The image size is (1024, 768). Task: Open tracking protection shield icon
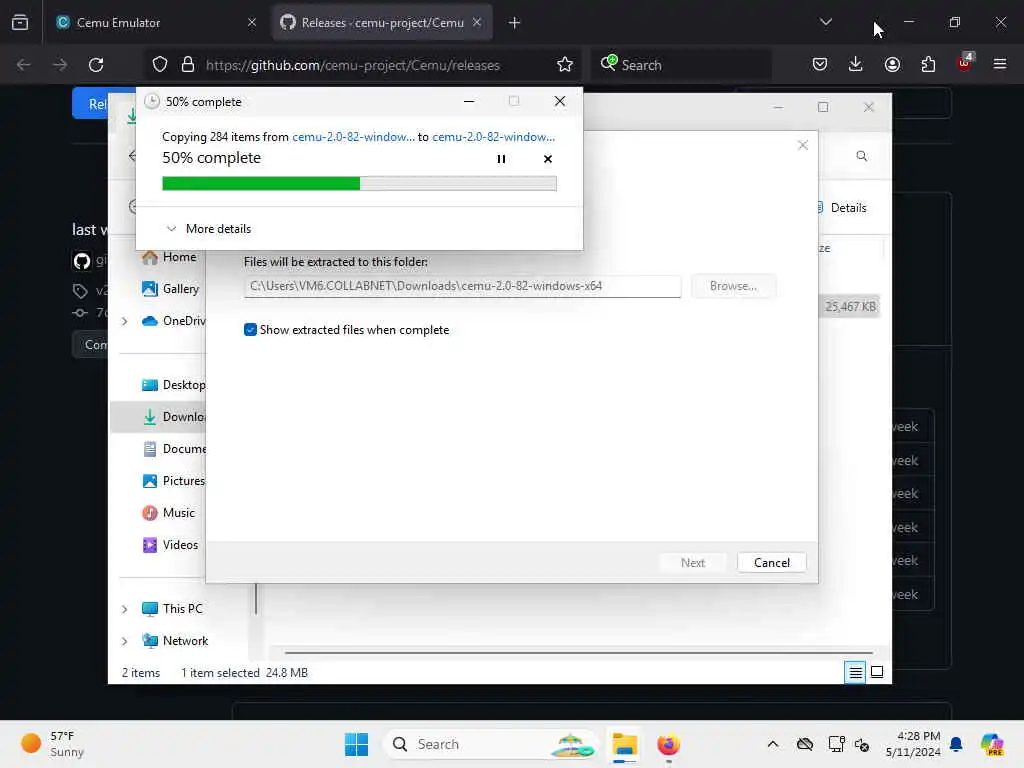click(160, 65)
